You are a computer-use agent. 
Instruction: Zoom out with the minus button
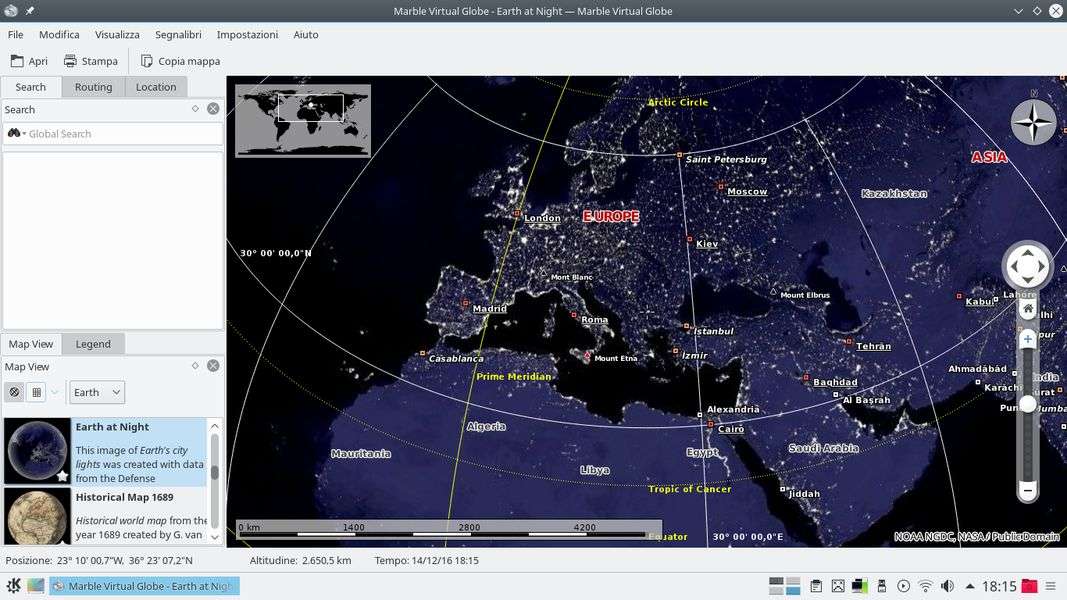(x=1027, y=490)
